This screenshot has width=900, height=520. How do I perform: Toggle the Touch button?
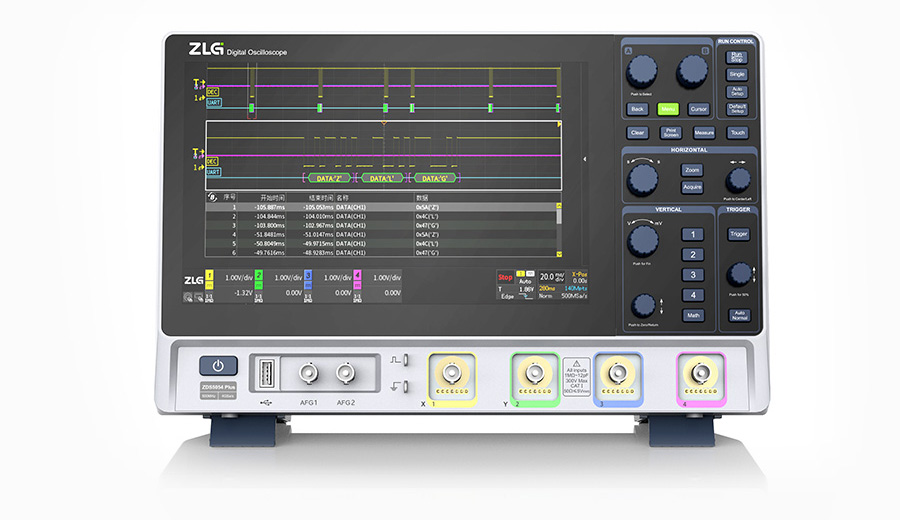click(737, 132)
